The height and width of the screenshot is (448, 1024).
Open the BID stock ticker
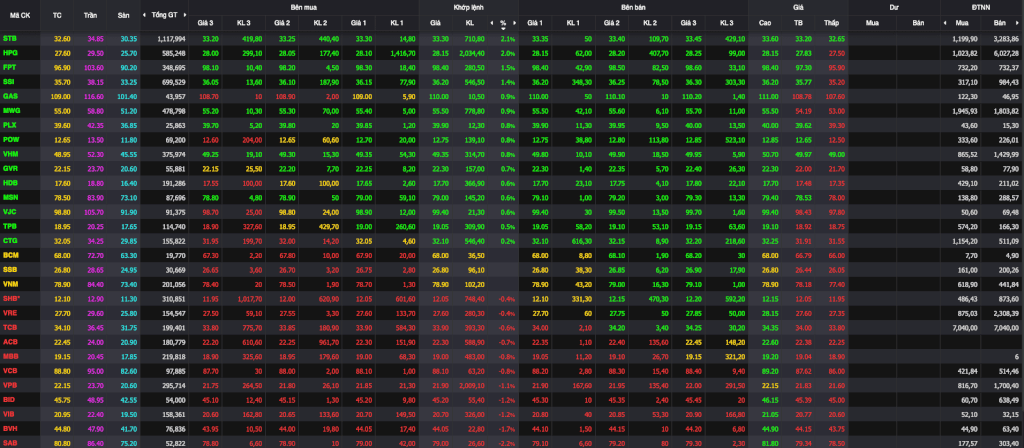tap(9, 398)
